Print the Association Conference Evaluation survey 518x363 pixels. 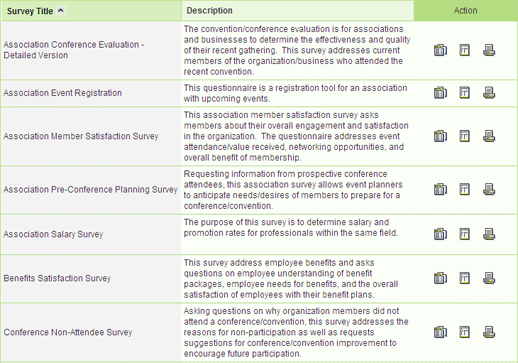point(489,50)
